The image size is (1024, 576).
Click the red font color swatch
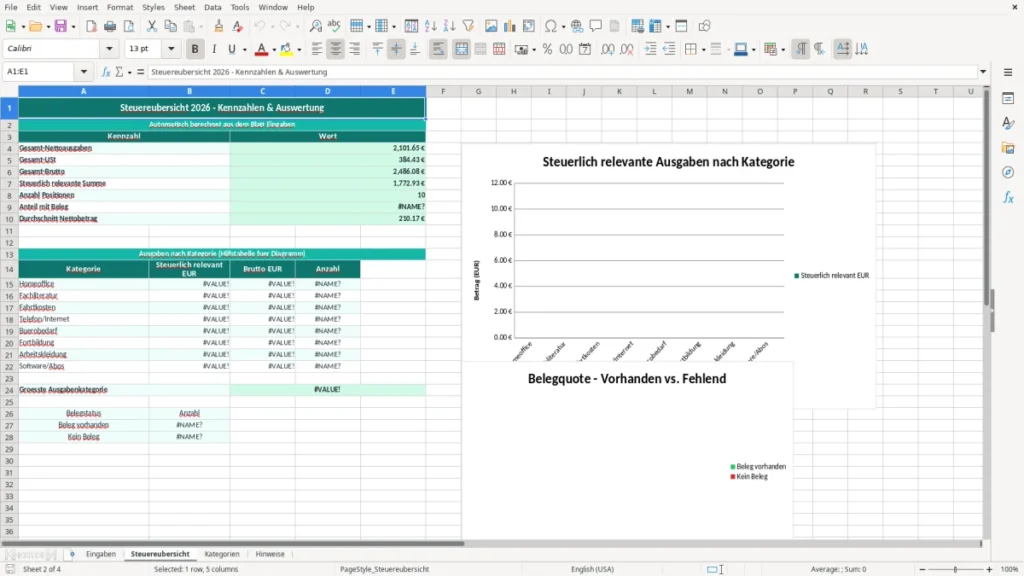click(x=261, y=50)
